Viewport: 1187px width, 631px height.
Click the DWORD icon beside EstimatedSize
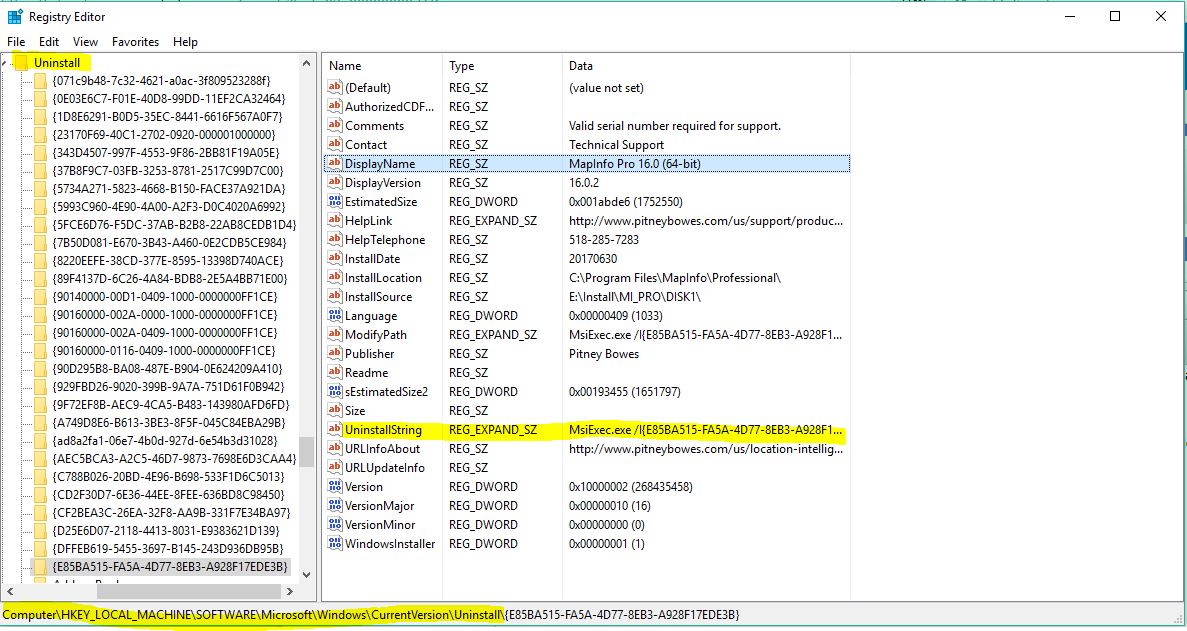click(x=335, y=201)
